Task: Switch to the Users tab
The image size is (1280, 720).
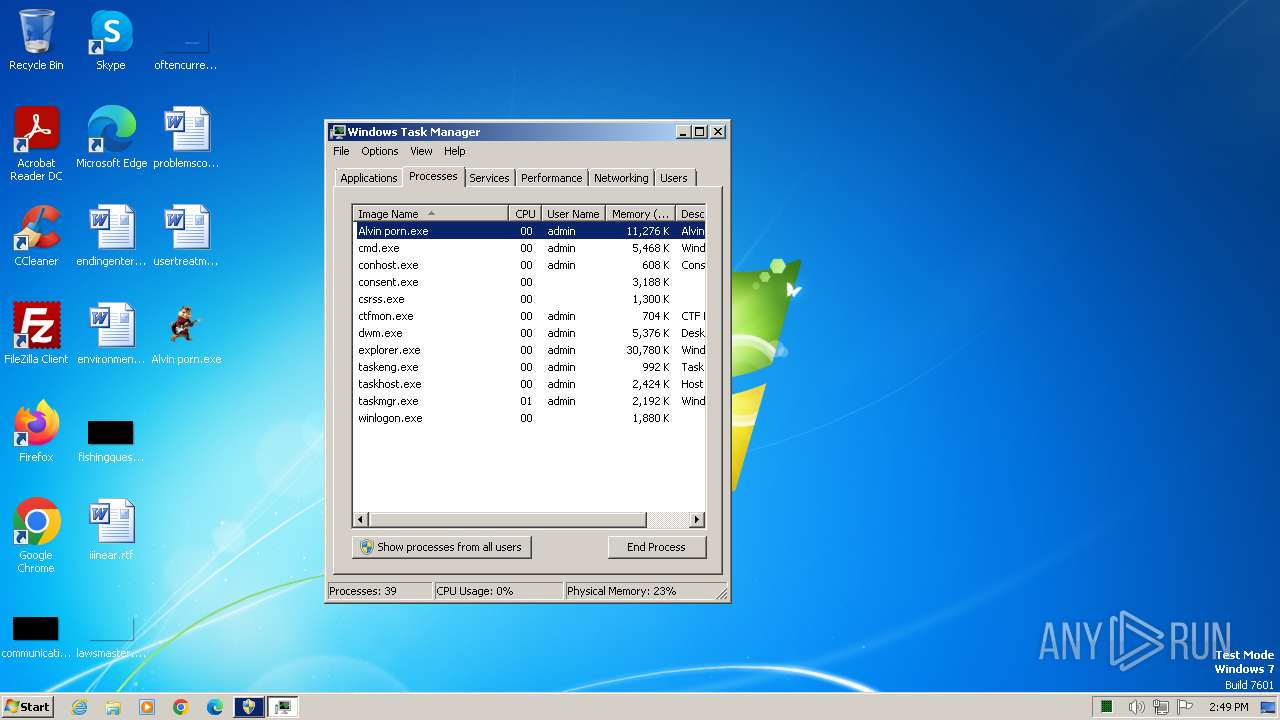Action: (674, 178)
